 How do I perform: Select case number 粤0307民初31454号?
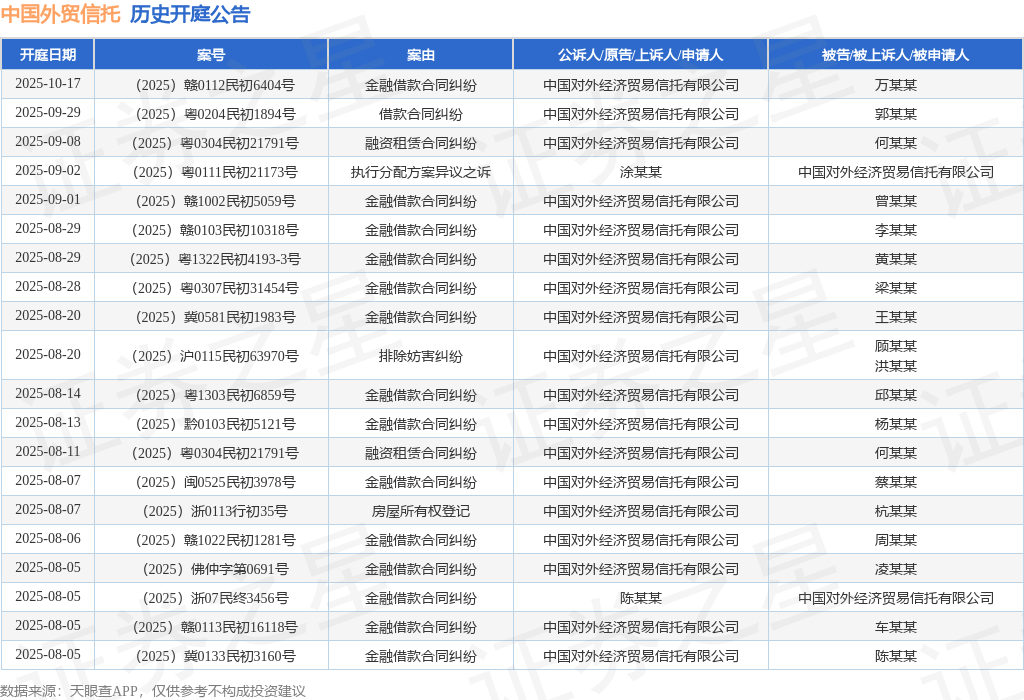coord(215,288)
